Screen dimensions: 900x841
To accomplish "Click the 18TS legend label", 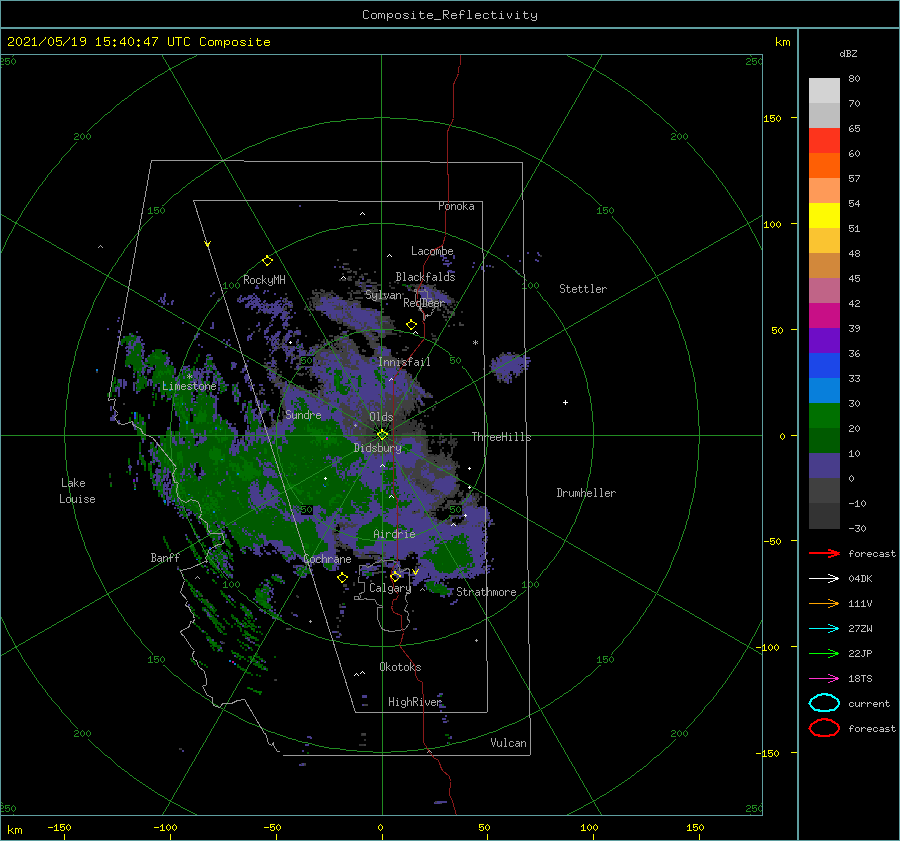I will point(860,679).
